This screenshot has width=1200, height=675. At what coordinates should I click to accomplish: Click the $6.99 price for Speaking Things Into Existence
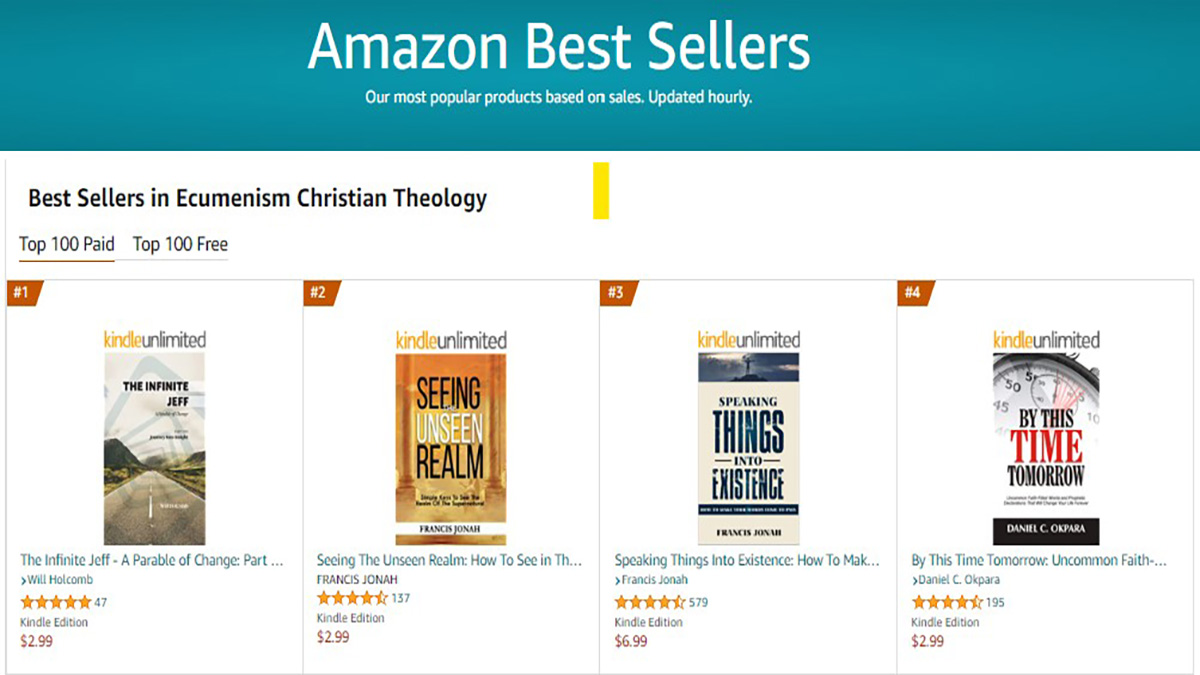pyautogui.click(x=629, y=641)
